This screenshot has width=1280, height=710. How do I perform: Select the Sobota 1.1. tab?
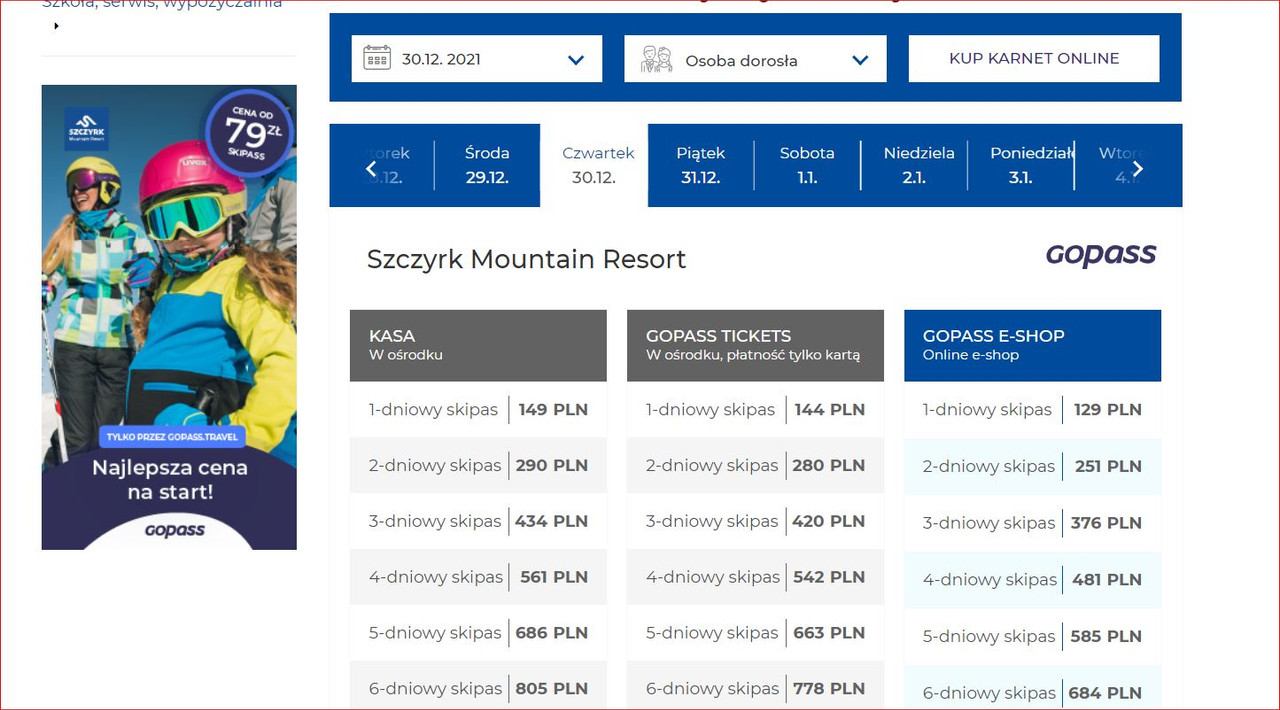coord(807,165)
